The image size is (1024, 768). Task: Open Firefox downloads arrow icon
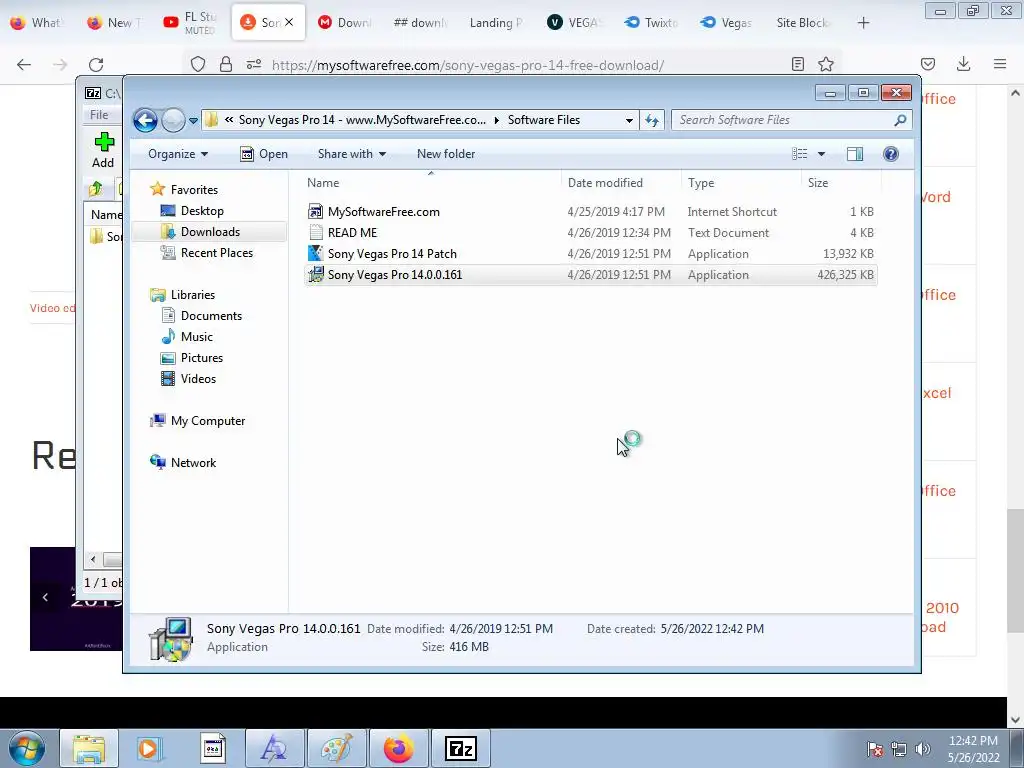[963, 64]
